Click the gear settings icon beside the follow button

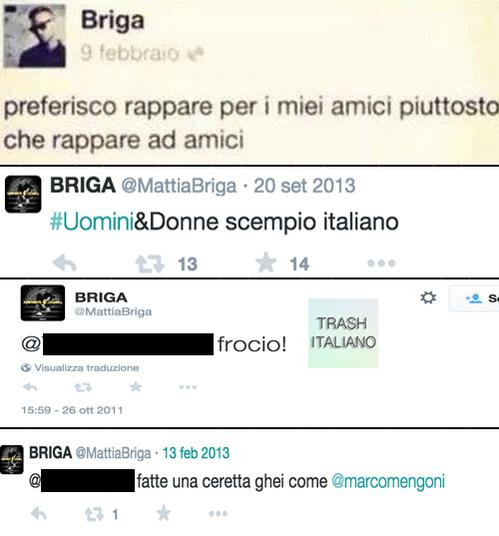point(428,297)
